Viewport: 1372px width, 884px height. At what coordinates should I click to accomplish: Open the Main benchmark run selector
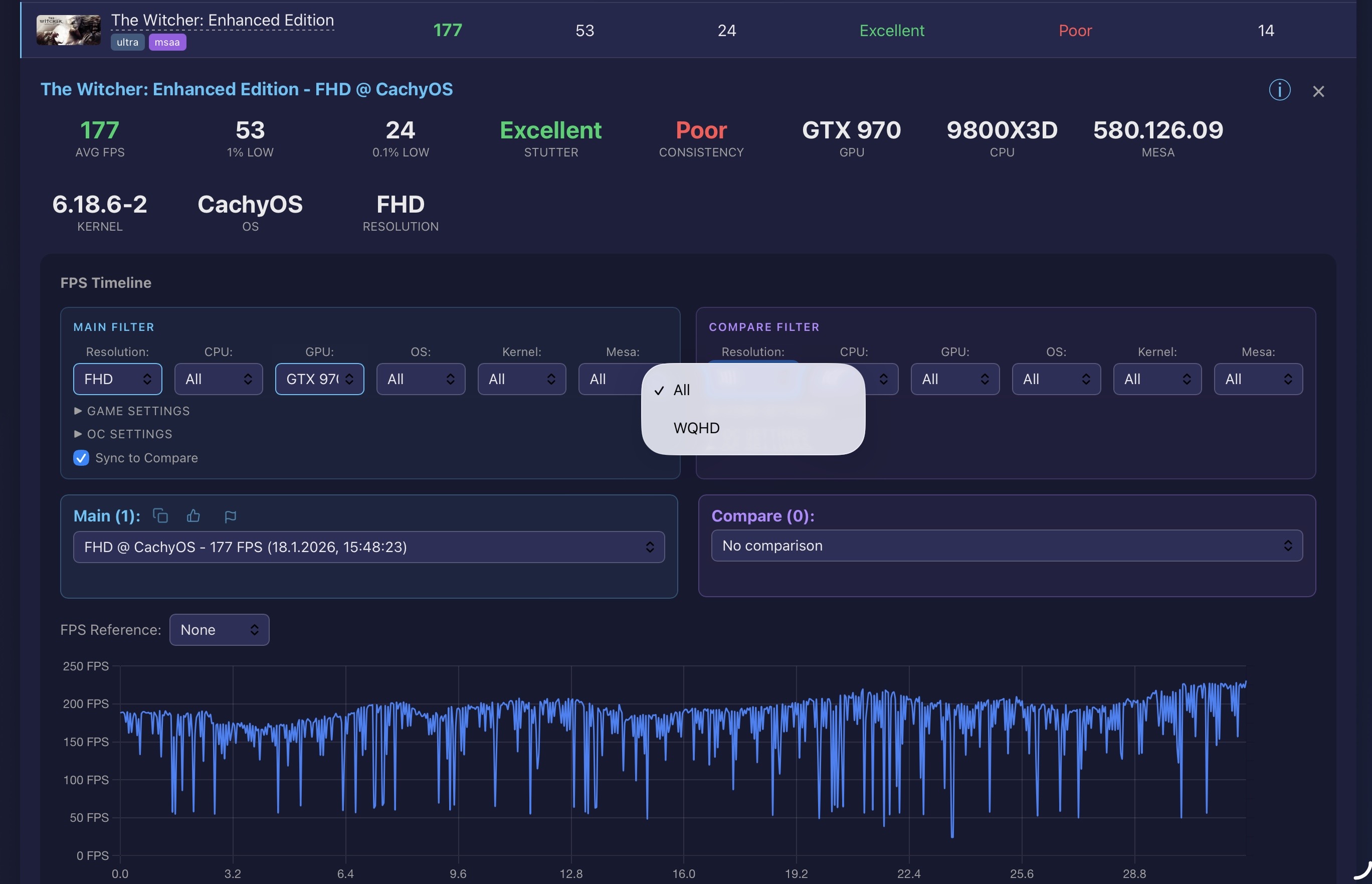click(368, 547)
